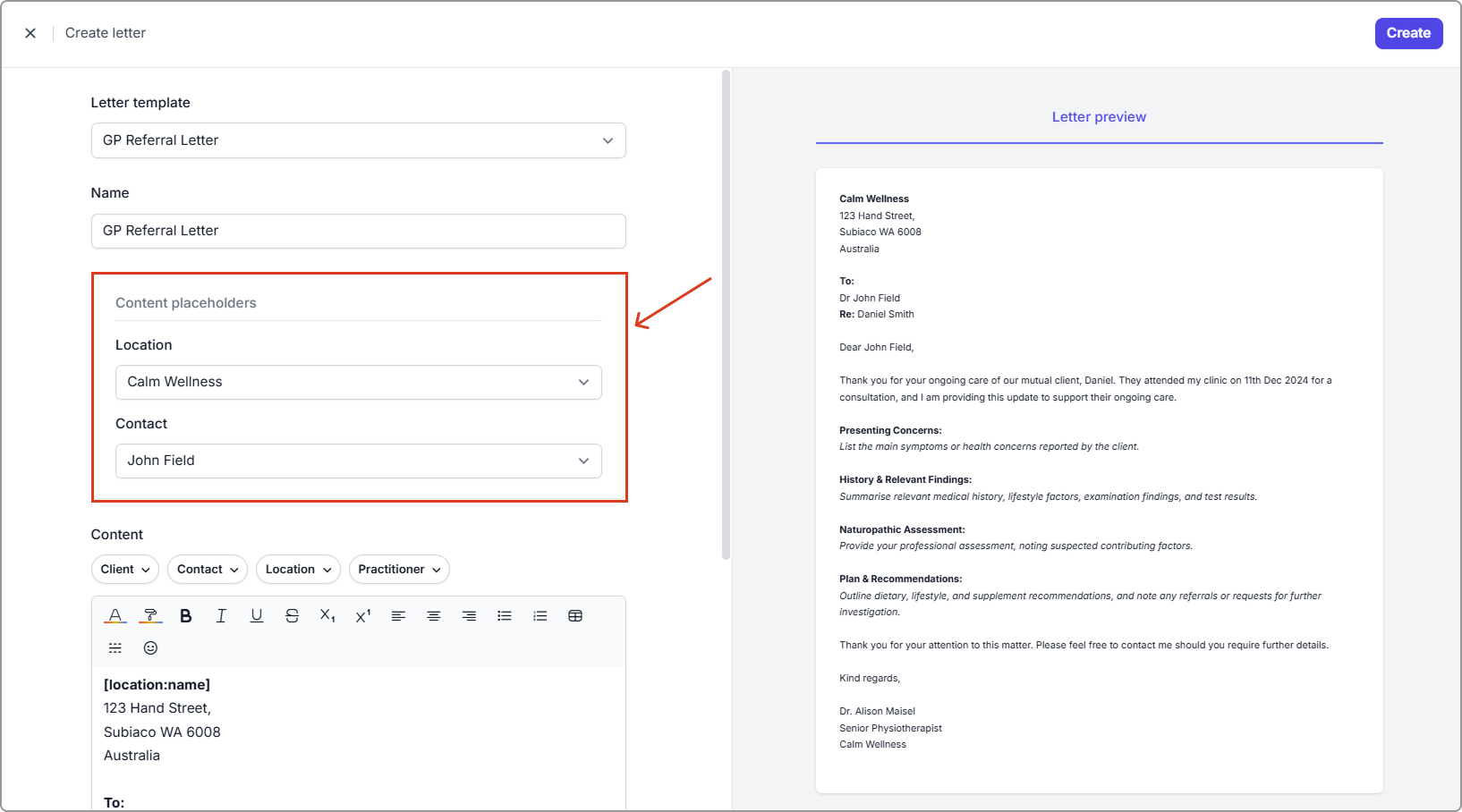Open the Letter template dropdown
The image size is (1462, 812).
pos(358,140)
